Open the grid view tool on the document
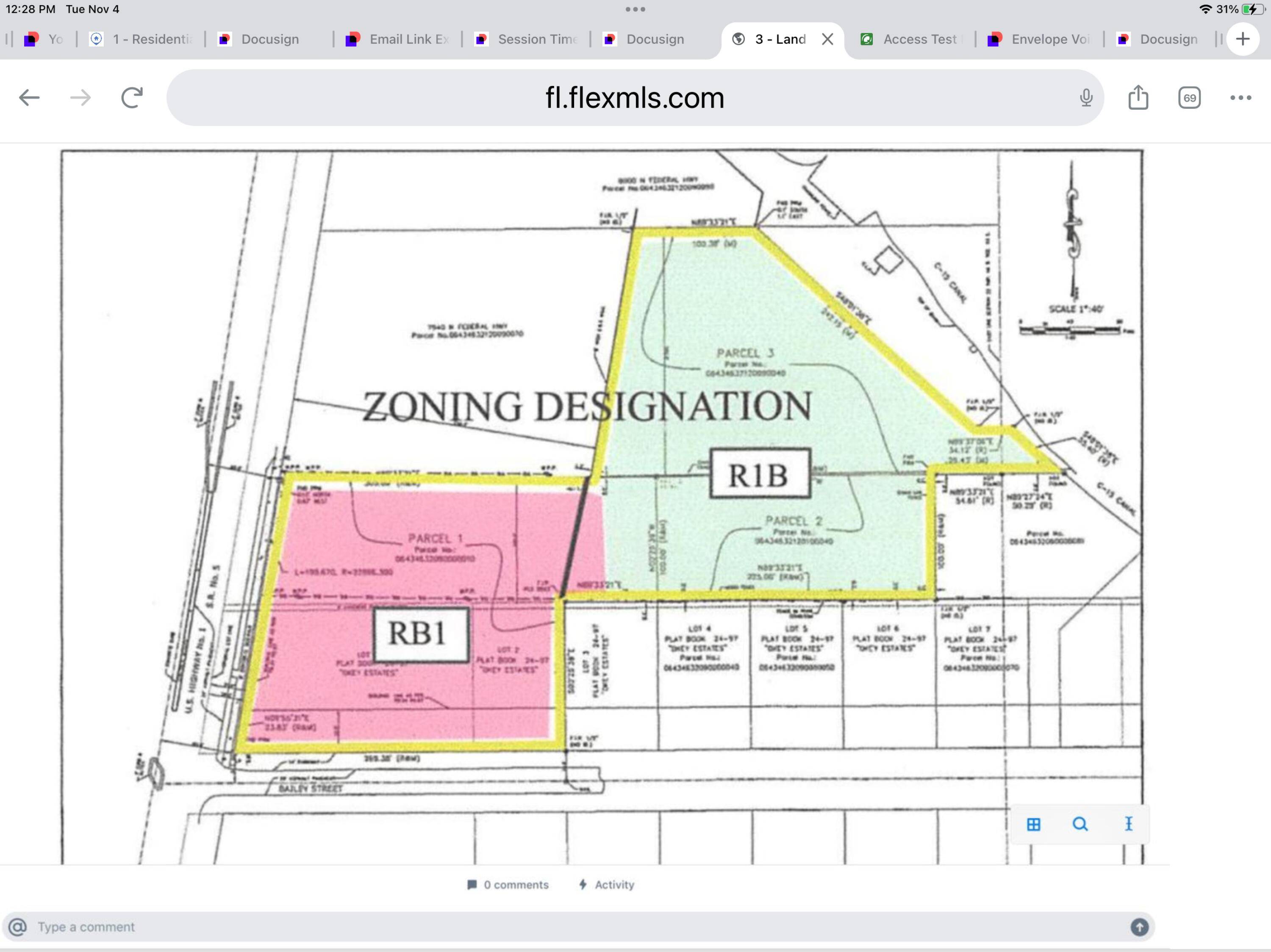The image size is (1271, 952). (1033, 824)
